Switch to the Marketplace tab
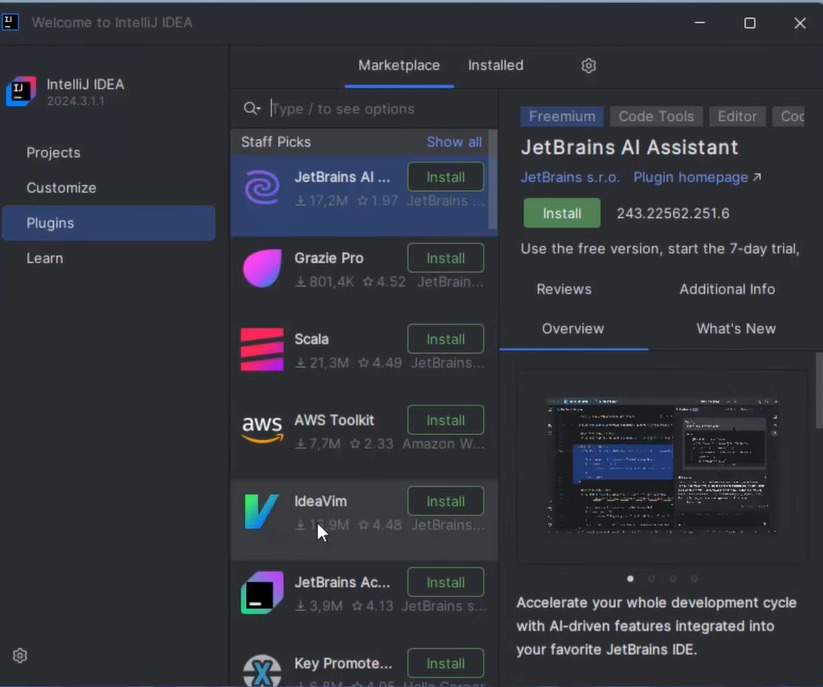 (x=399, y=66)
